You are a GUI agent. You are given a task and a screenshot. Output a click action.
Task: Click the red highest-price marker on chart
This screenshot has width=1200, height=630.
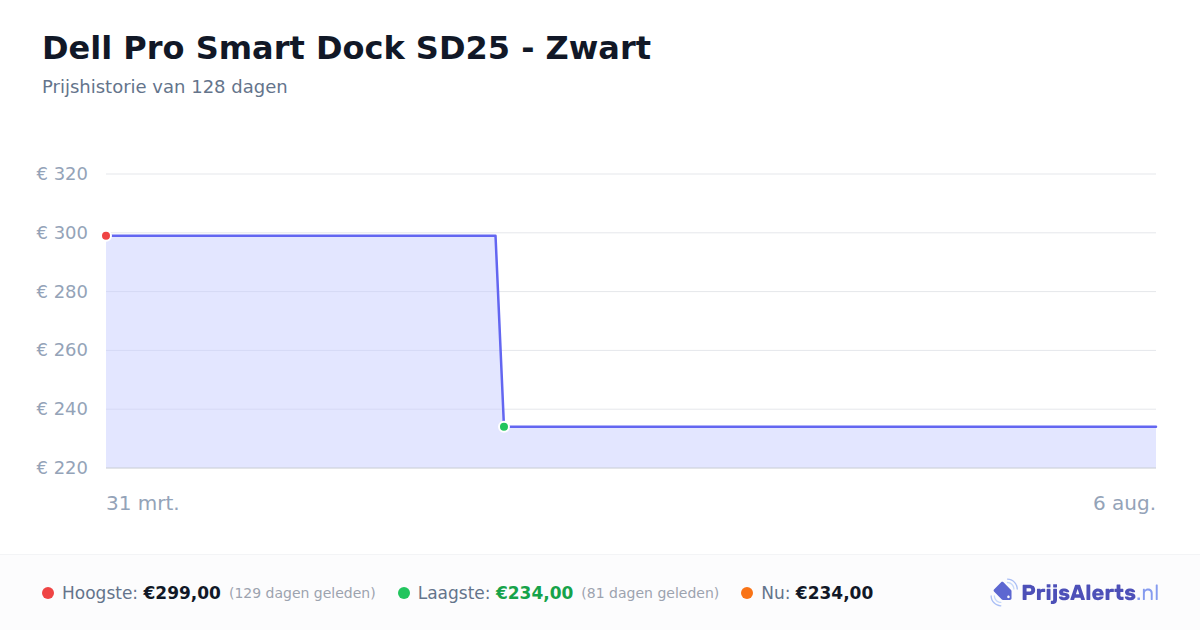(106, 236)
